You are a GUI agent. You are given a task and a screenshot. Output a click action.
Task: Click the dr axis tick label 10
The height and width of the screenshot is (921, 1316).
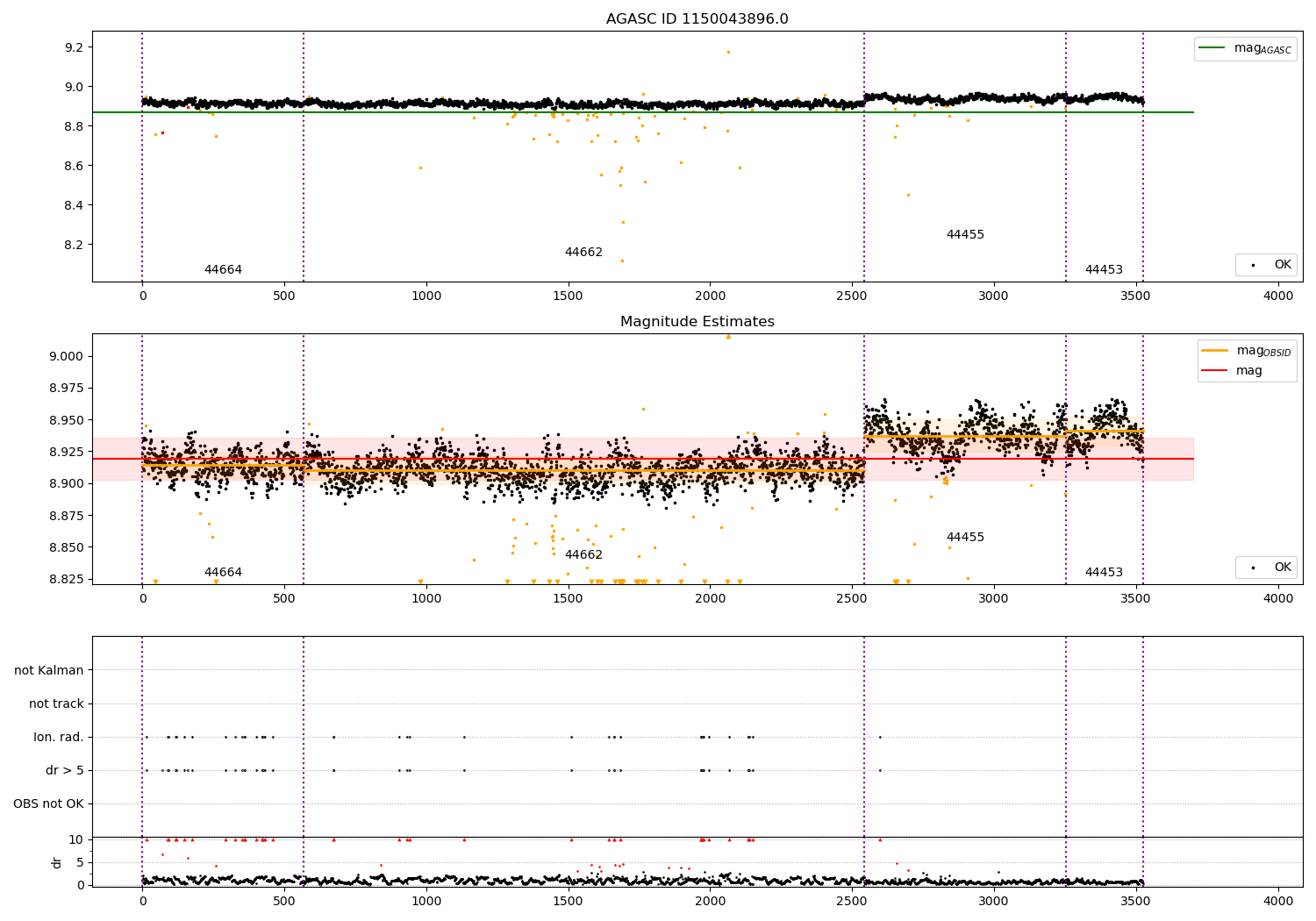point(76,839)
